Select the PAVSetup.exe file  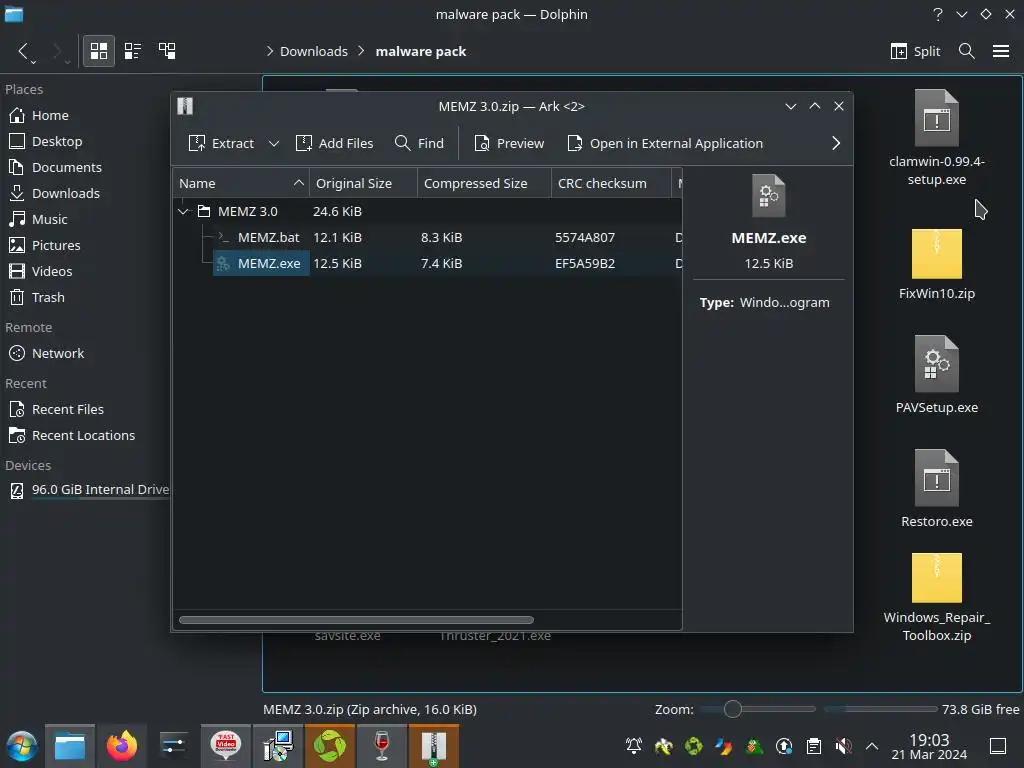coord(936,374)
